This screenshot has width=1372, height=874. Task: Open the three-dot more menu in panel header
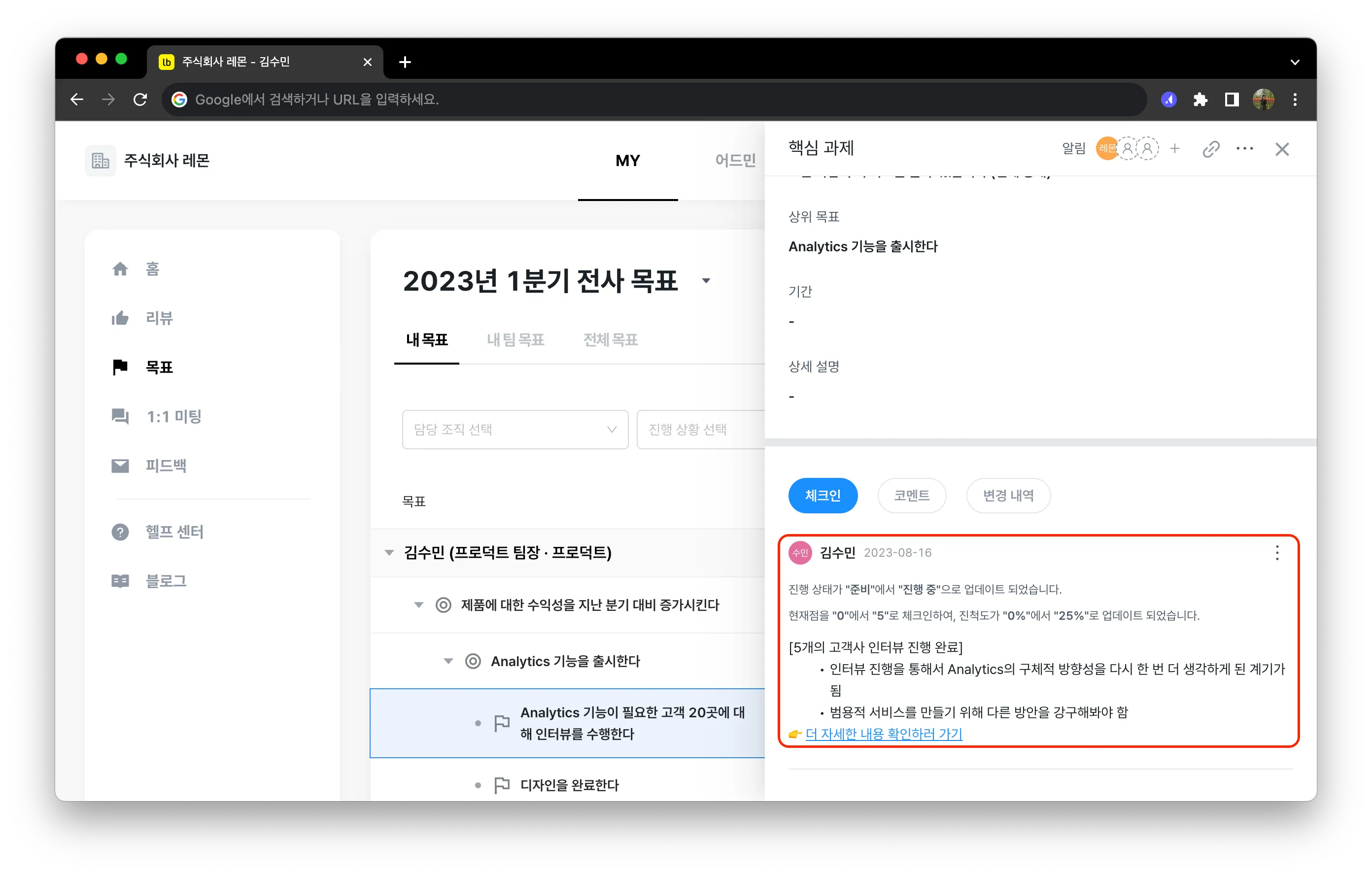[1245, 149]
